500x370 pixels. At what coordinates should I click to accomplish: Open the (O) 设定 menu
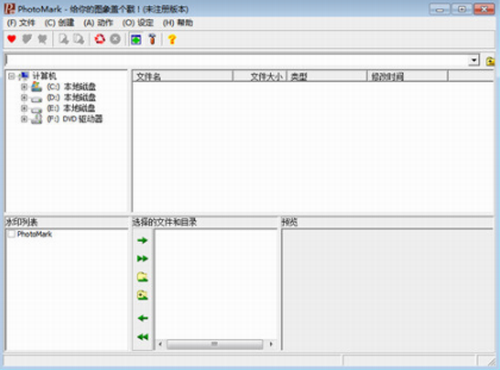138,23
